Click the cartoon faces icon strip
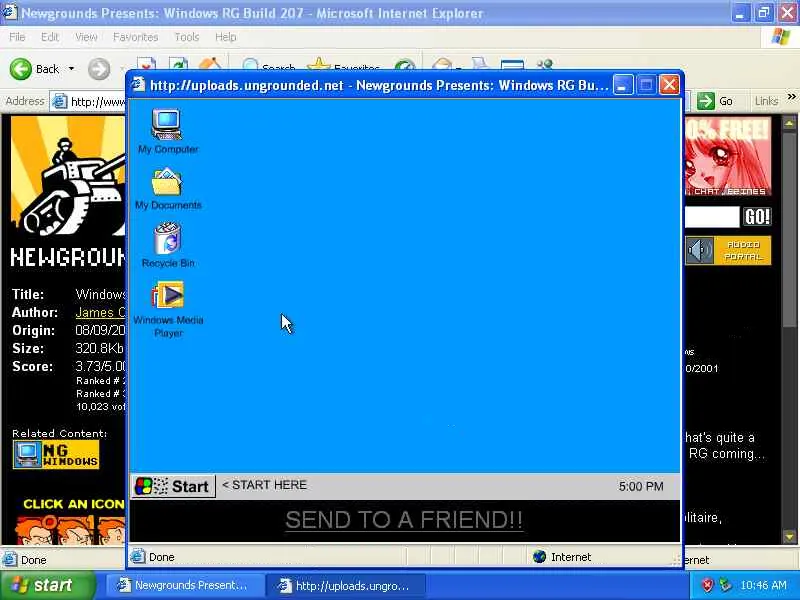This screenshot has width=800, height=600. tap(70, 530)
